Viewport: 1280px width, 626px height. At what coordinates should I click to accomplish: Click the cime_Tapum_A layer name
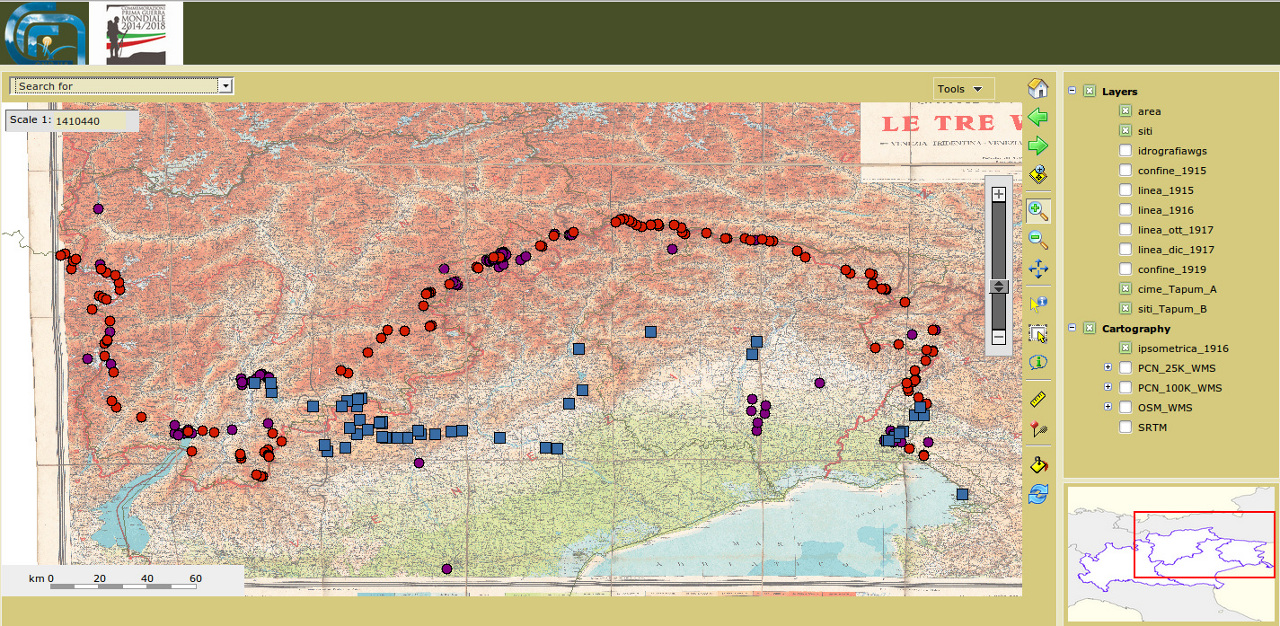tap(1177, 289)
